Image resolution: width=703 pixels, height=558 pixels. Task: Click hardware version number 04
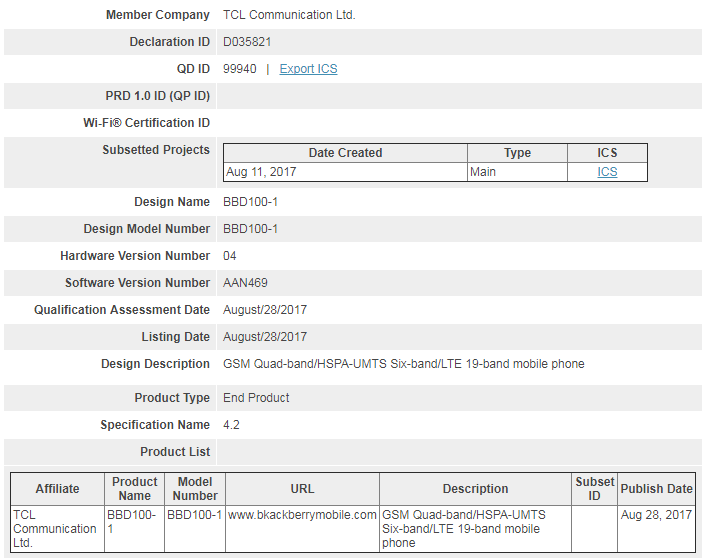(x=230, y=256)
